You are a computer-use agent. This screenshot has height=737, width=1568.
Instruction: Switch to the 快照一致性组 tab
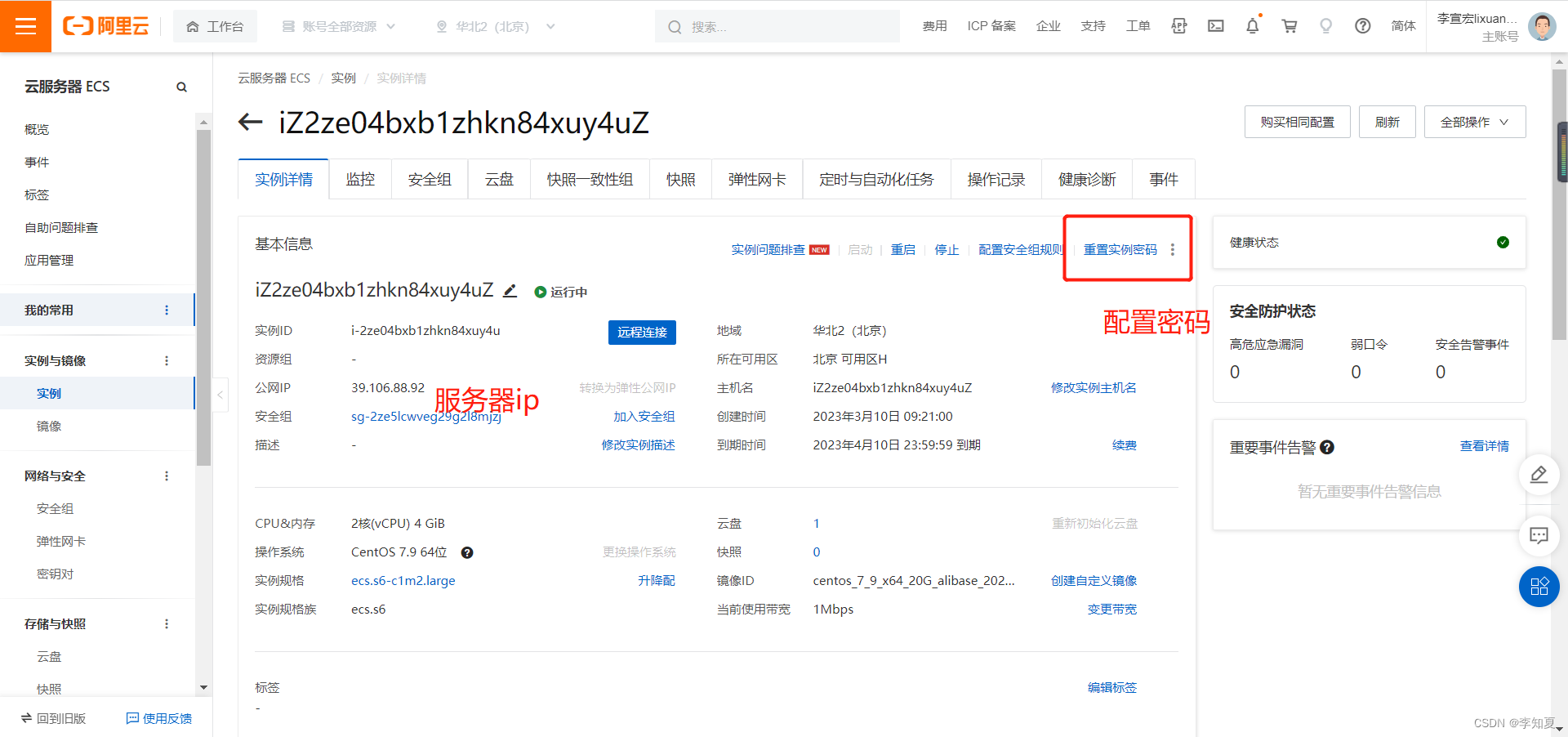point(590,180)
